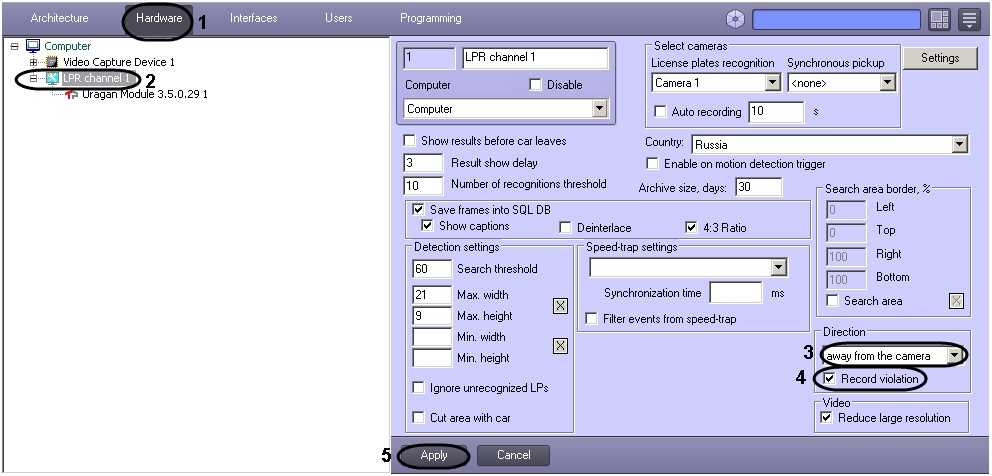This screenshot has height=476, width=992.
Task: Click Number of recognitions threshold field
Action: [x=423, y=185]
